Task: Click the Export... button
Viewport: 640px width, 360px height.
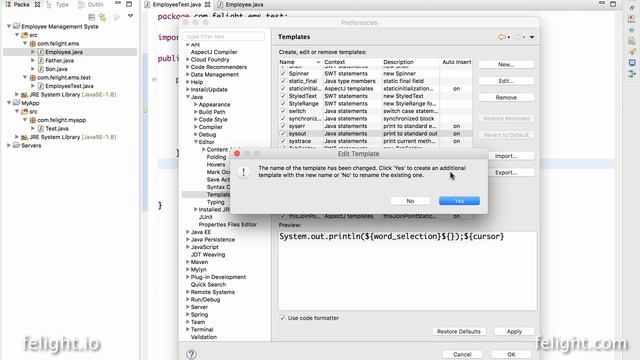Action: [x=506, y=173]
